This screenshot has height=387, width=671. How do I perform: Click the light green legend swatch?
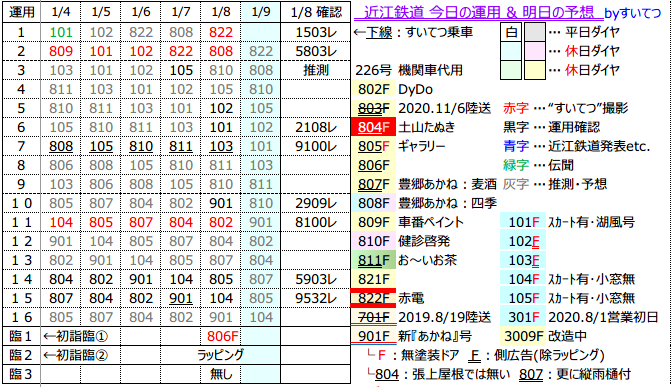coord(511,70)
